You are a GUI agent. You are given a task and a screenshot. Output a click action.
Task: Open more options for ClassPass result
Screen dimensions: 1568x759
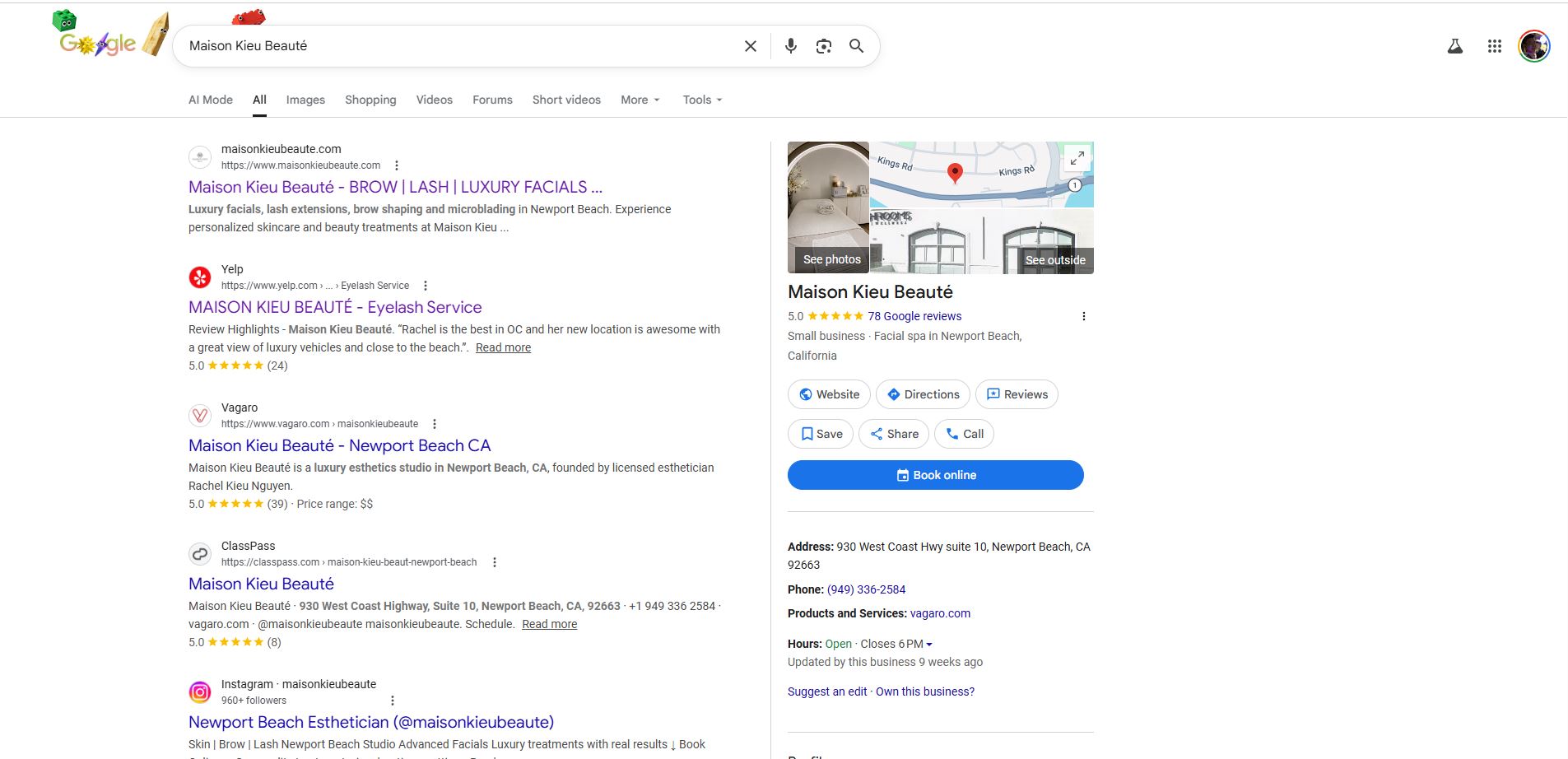click(x=495, y=562)
